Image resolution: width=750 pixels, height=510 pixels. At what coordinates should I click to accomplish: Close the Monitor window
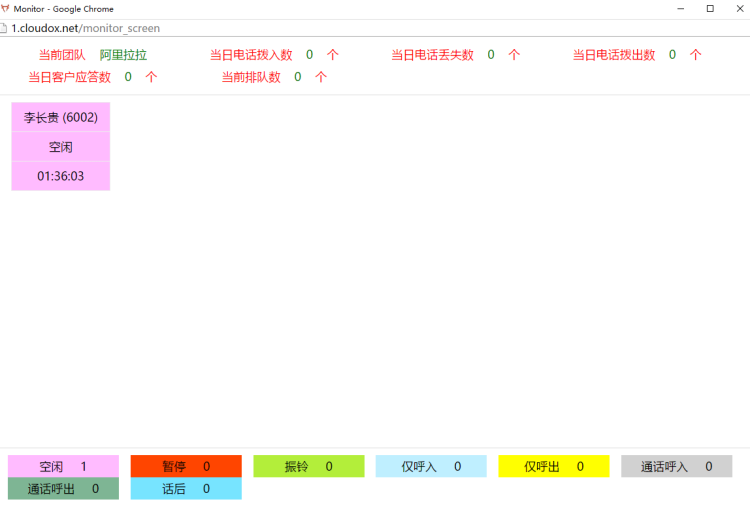738,8
